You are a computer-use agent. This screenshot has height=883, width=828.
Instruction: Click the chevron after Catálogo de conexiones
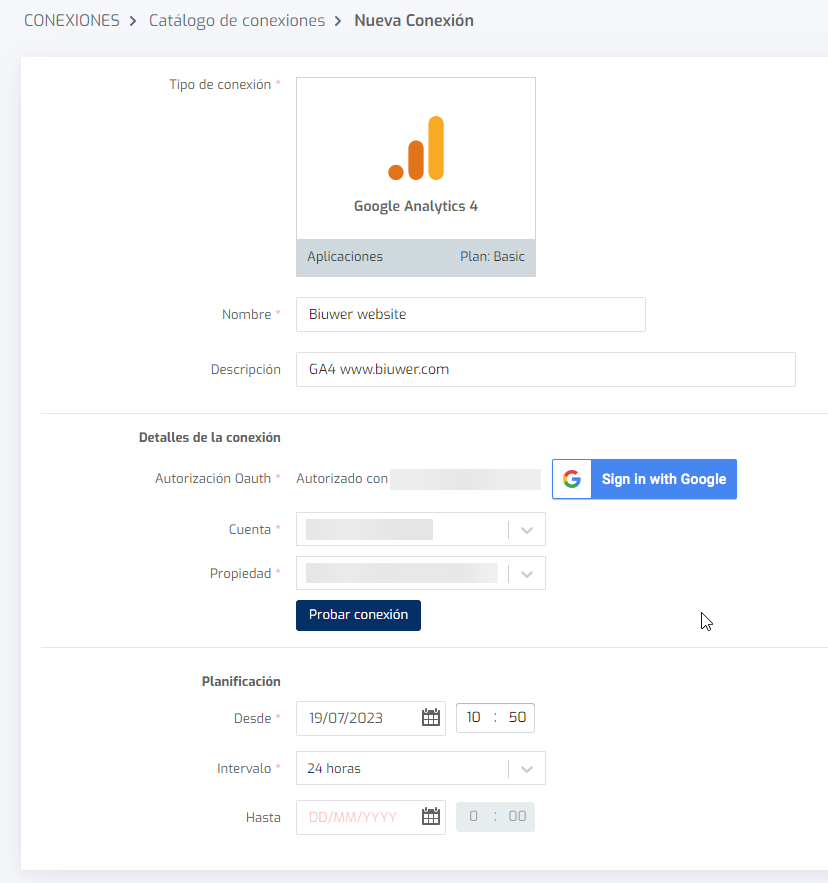click(x=338, y=21)
